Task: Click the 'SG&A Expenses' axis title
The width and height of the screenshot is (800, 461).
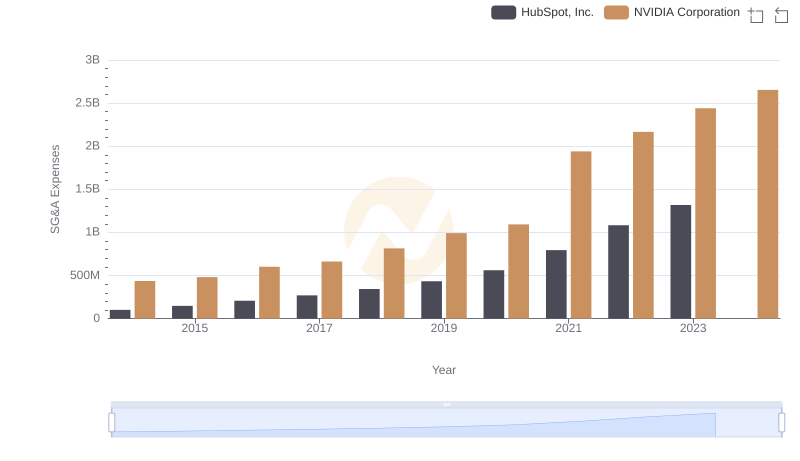Action: 55,189
